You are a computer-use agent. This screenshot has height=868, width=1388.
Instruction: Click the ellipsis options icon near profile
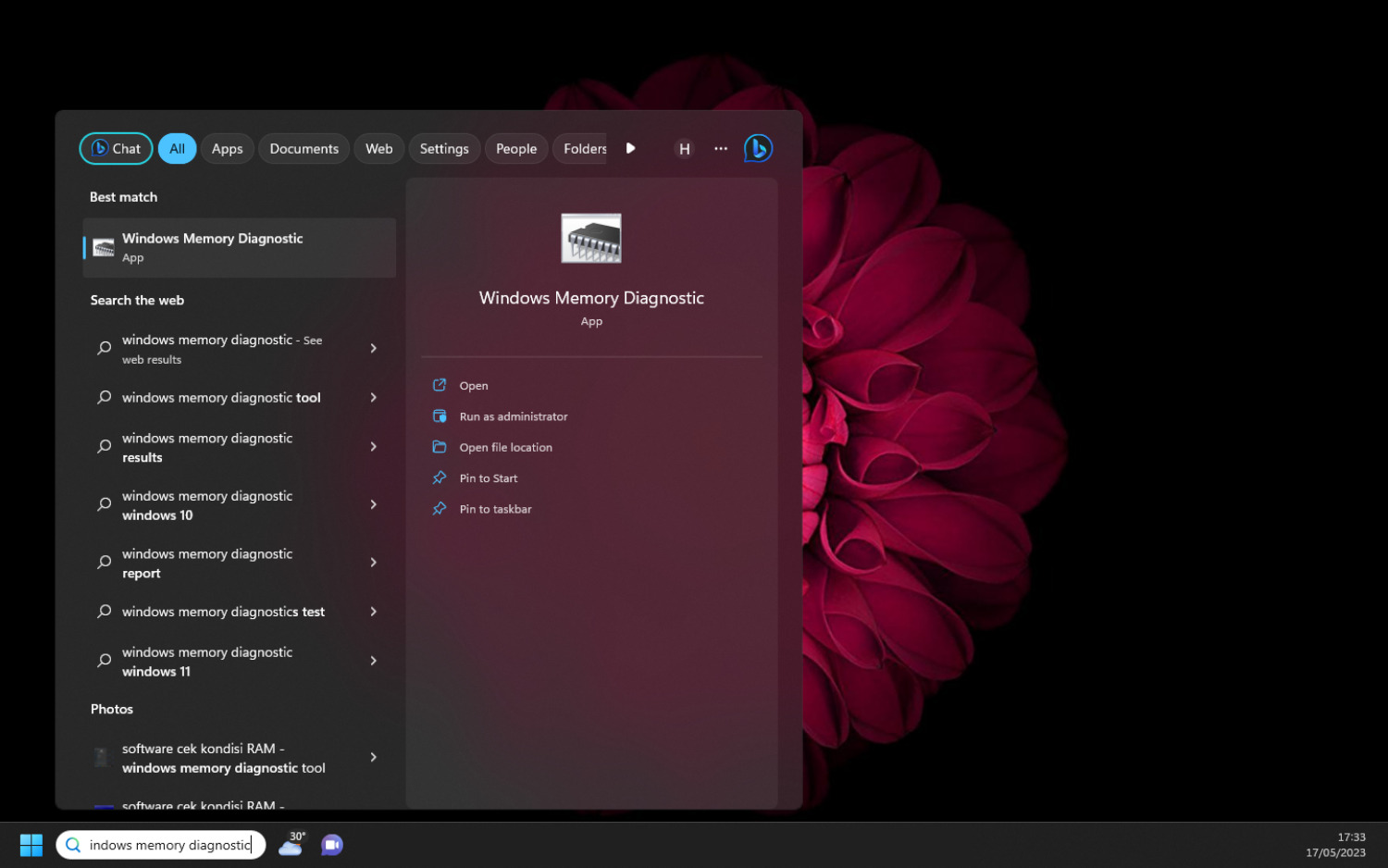[721, 148]
